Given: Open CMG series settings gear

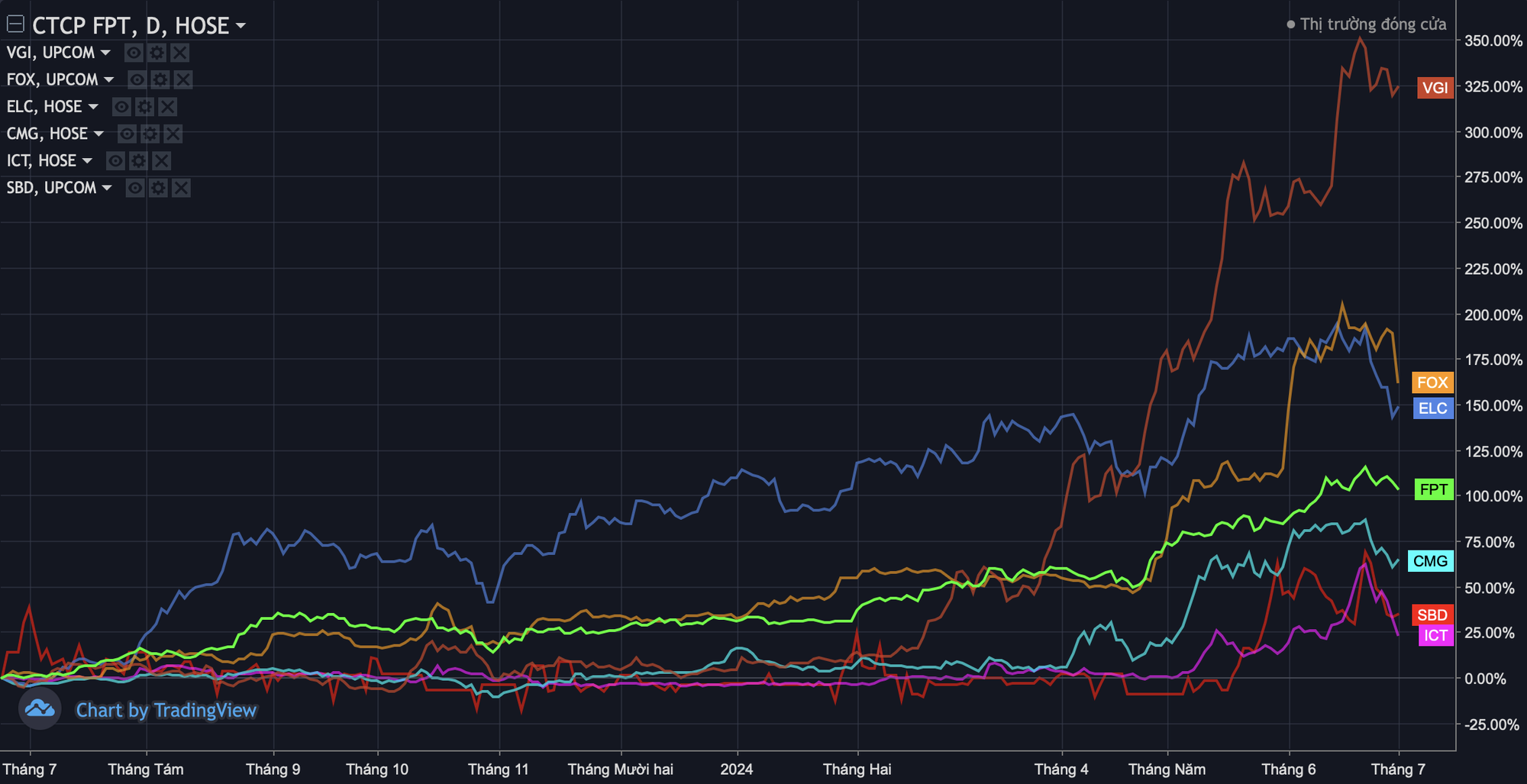Looking at the screenshot, I should (150, 134).
